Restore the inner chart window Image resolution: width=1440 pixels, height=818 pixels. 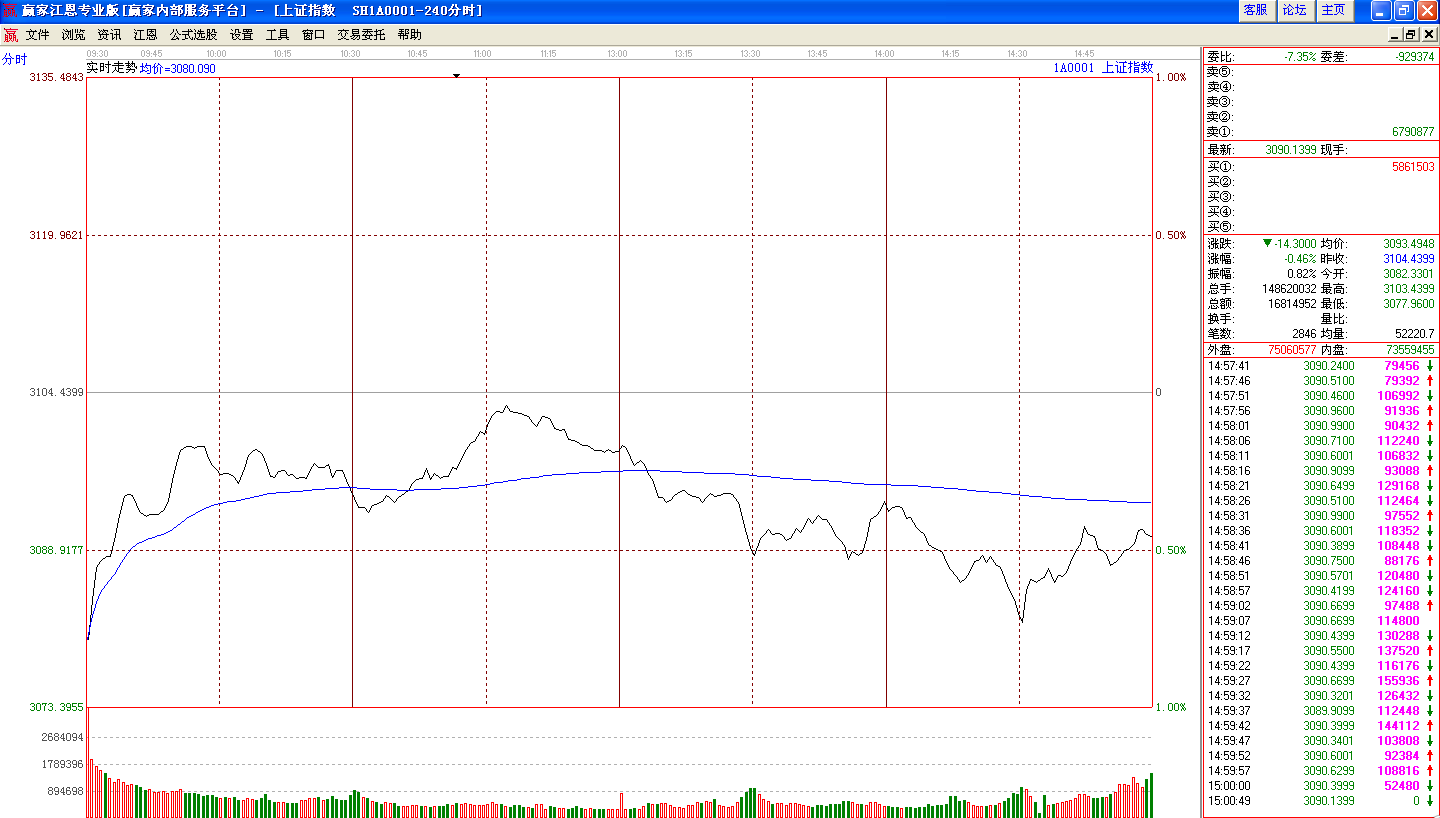click(x=1411, y=34)
